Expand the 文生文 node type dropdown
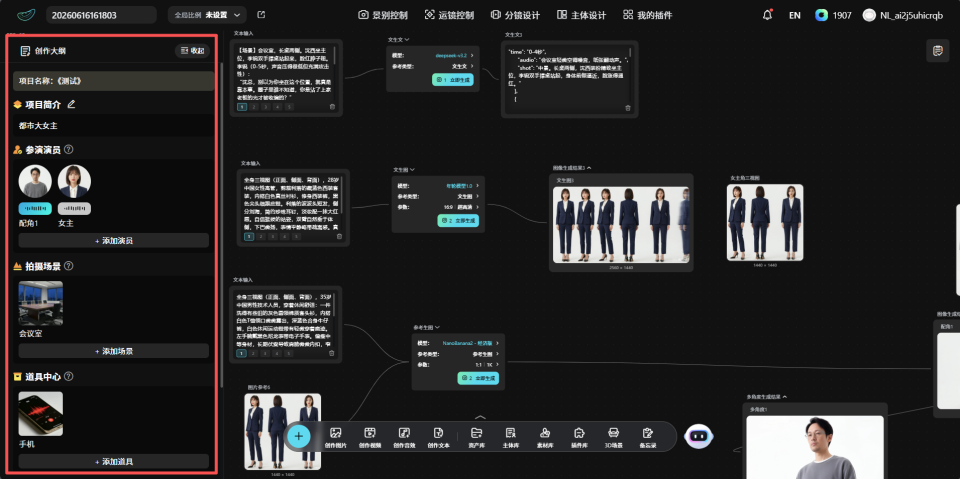Image resolution: width=960 pixels, height=479 pixels. [x=399, y=39]
